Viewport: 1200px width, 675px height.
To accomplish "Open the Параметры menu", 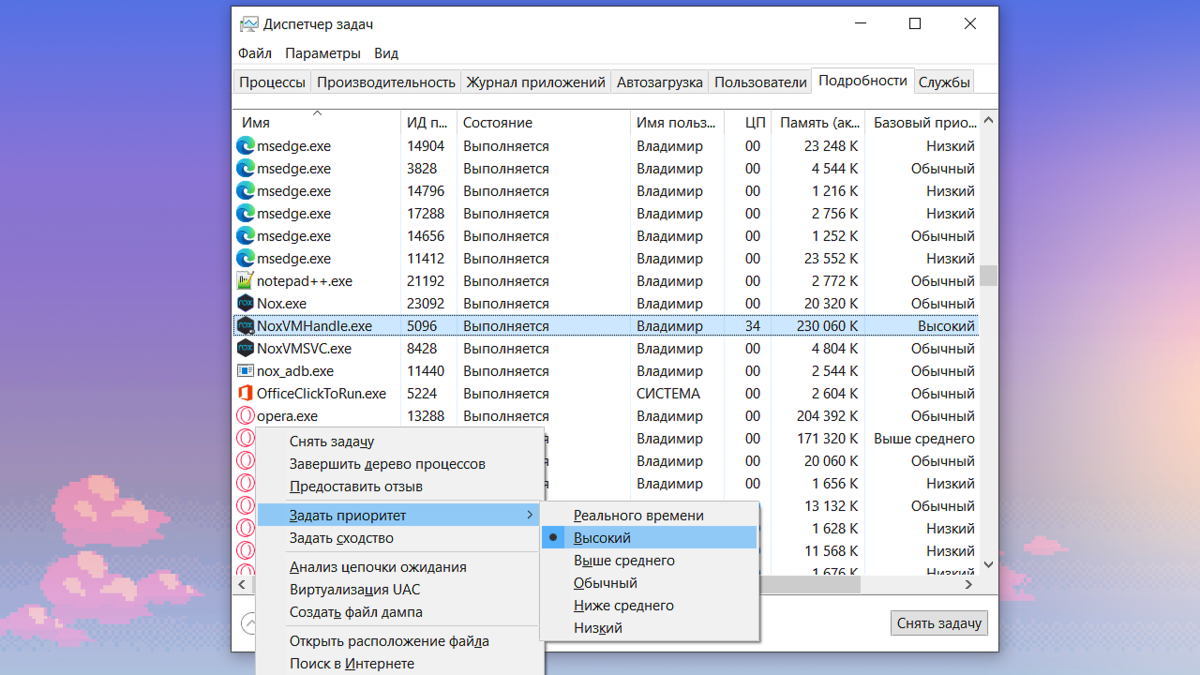I will tap(322, 53).
